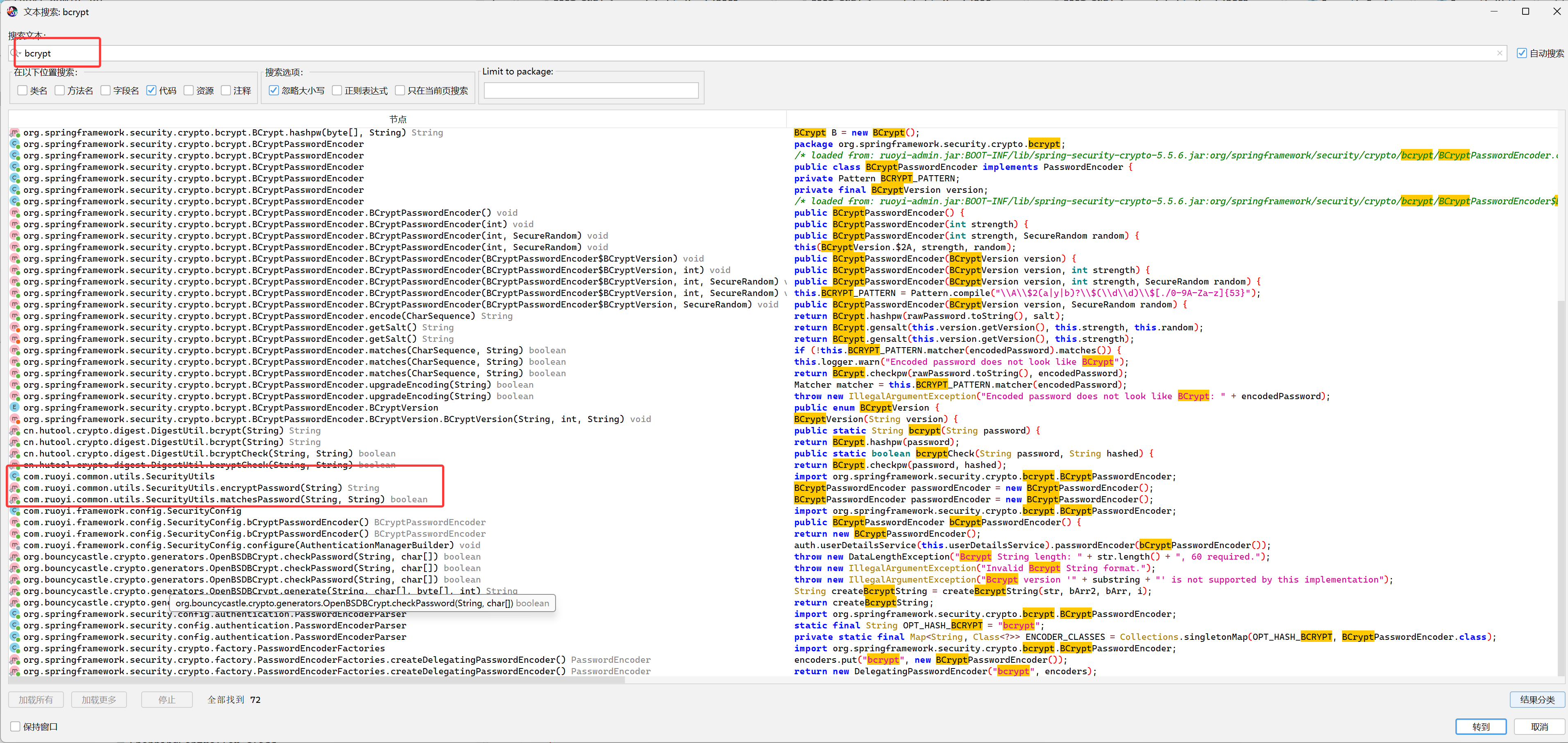
Task: Open search history dropdown beside magnifier icon
Action: coord(16,54)
